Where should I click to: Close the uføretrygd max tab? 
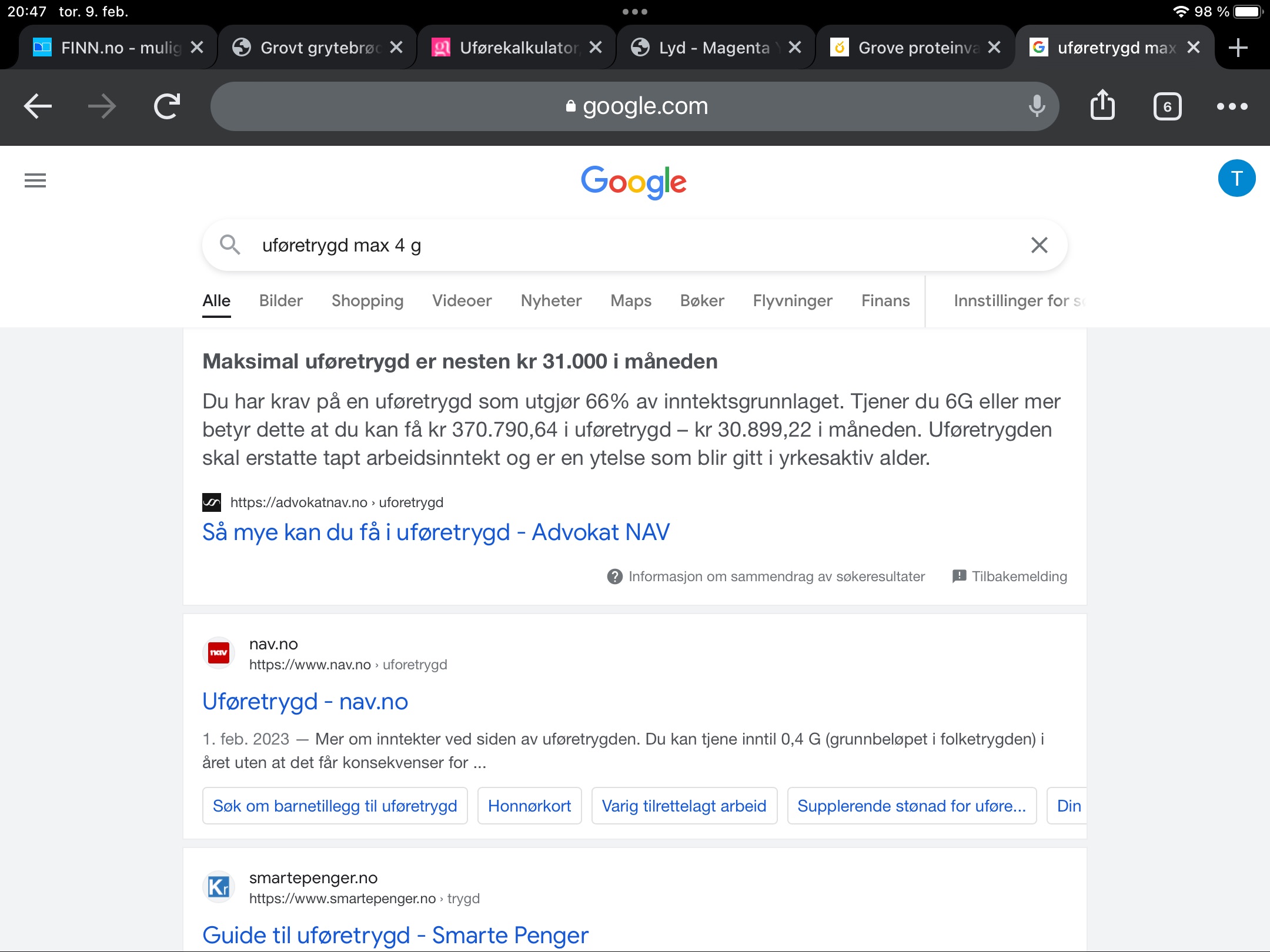point(1194,48)
